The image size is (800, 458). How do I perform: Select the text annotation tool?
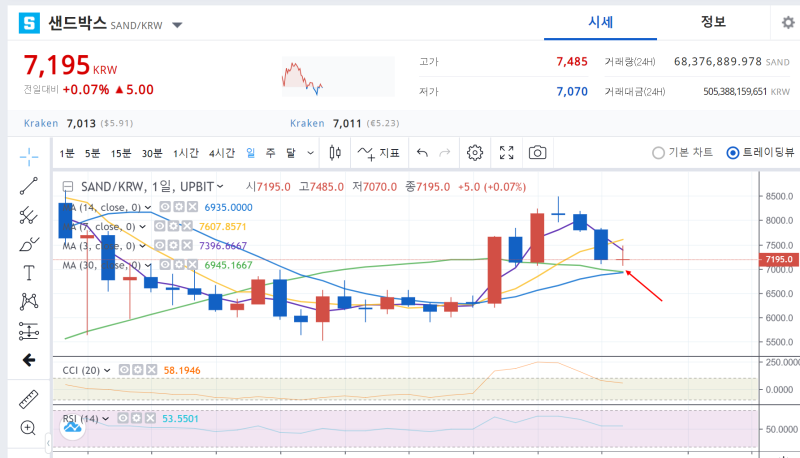(x=29, y=273)
